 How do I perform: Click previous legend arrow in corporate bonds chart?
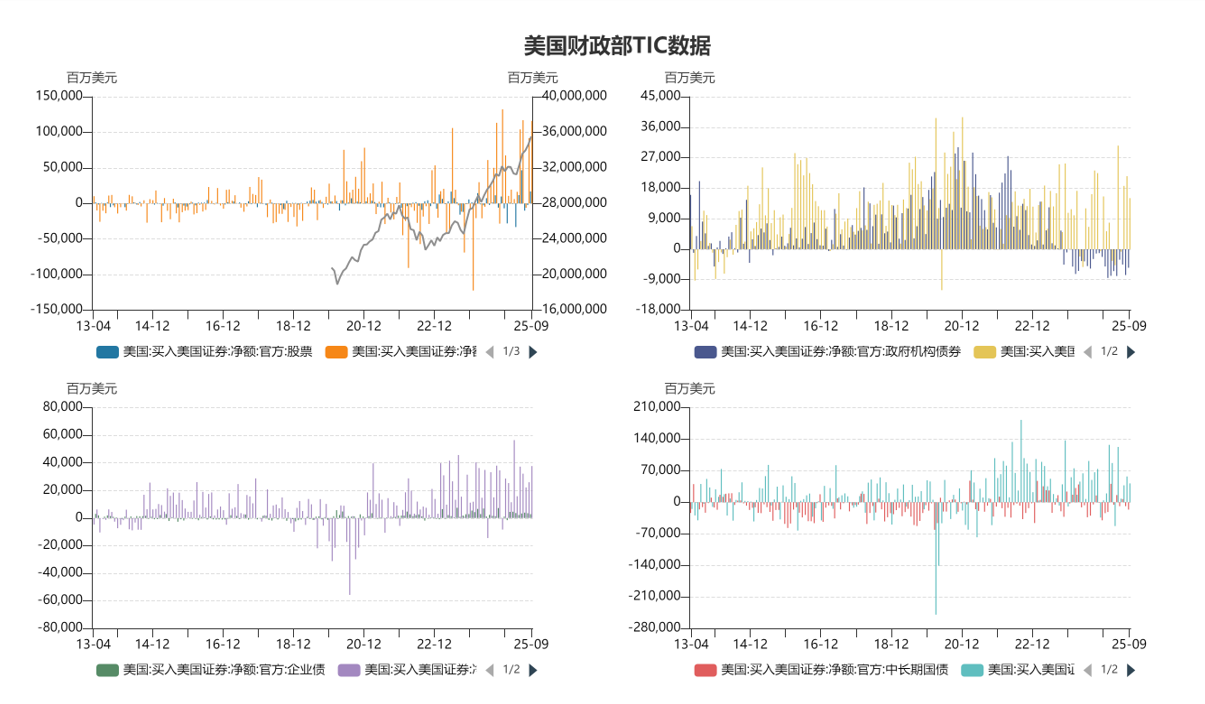[489, 670]
